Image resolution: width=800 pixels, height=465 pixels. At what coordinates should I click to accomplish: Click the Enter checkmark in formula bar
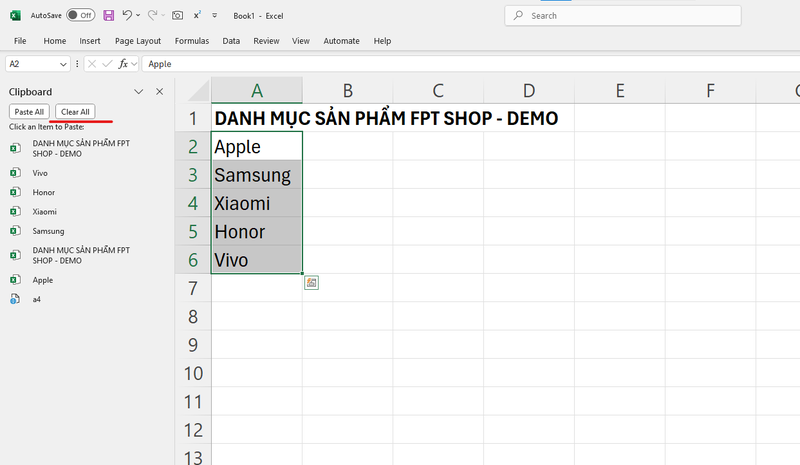pos(107,64)
